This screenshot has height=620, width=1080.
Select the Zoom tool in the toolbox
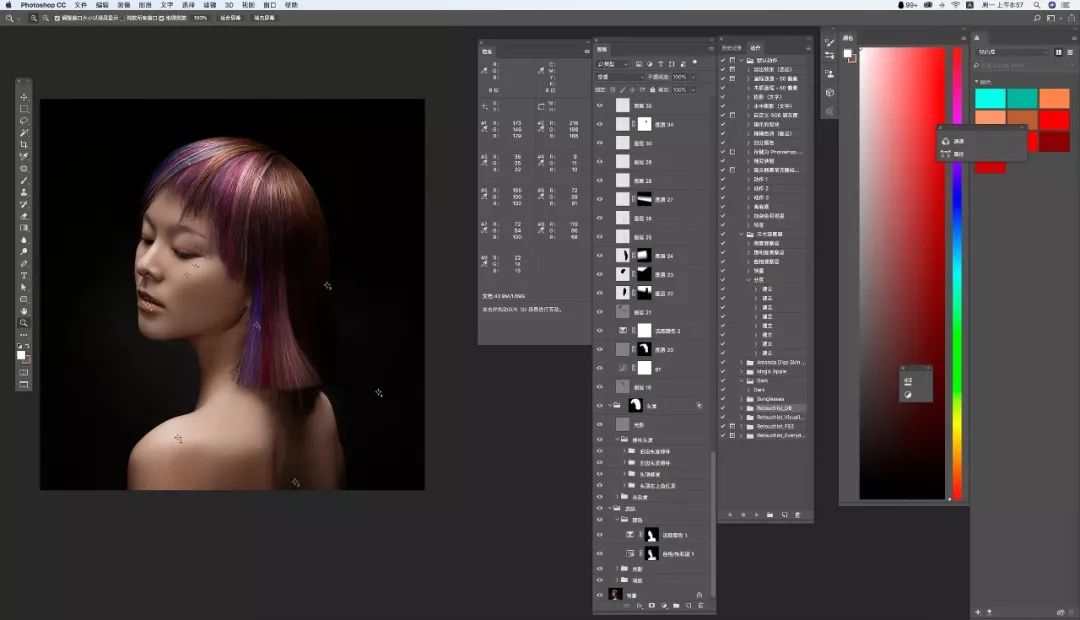24,323
